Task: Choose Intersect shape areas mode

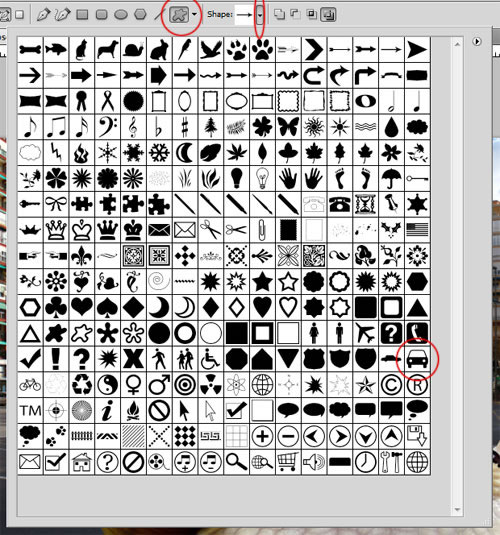Action: pyautogui.click(x=311, y=14)
